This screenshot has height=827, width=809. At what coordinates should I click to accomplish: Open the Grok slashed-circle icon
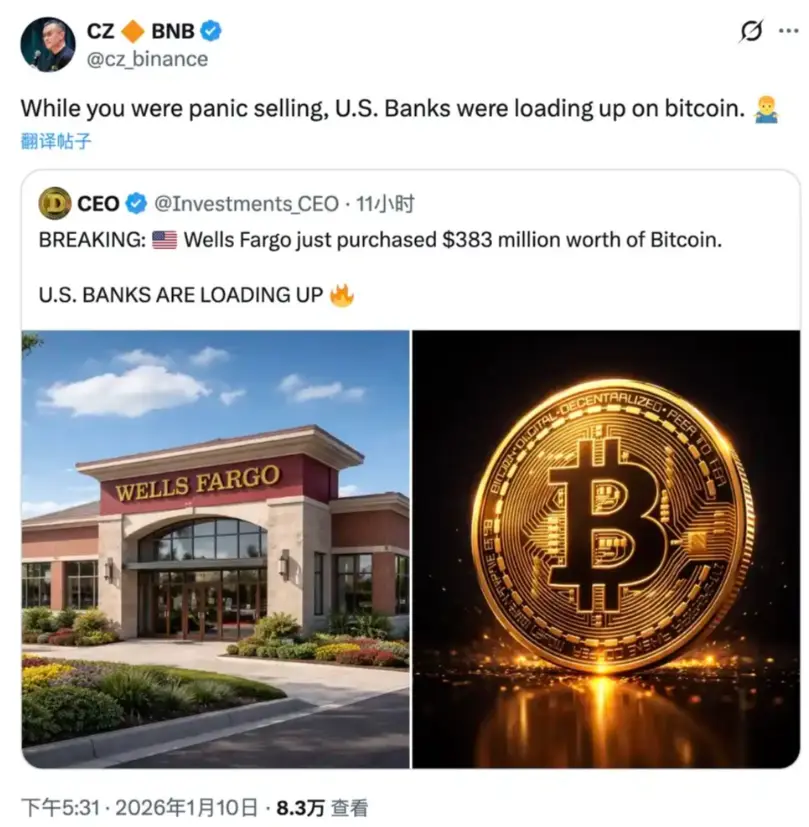[750, 31]
